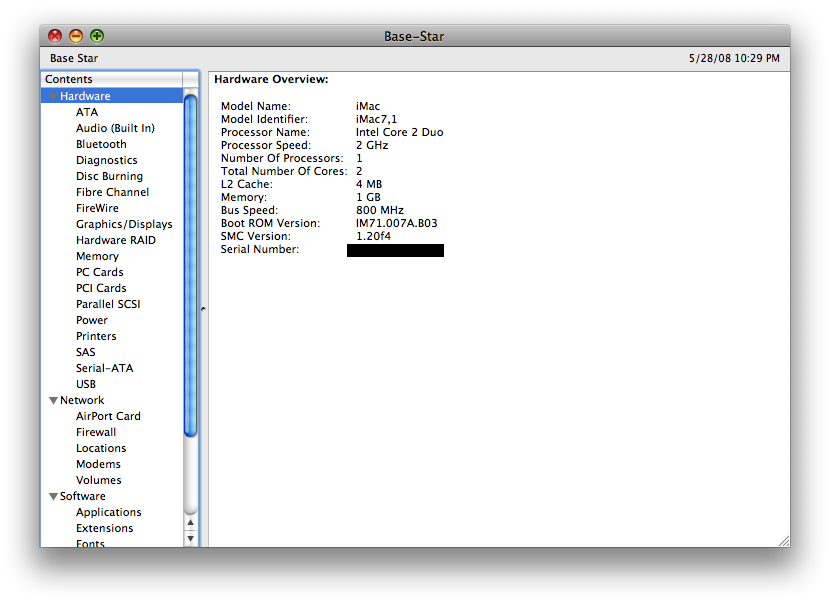This screenshot has height=602, width=830.
Task: Click the sidebar scroll up arrow
Action: click(191, 523)
